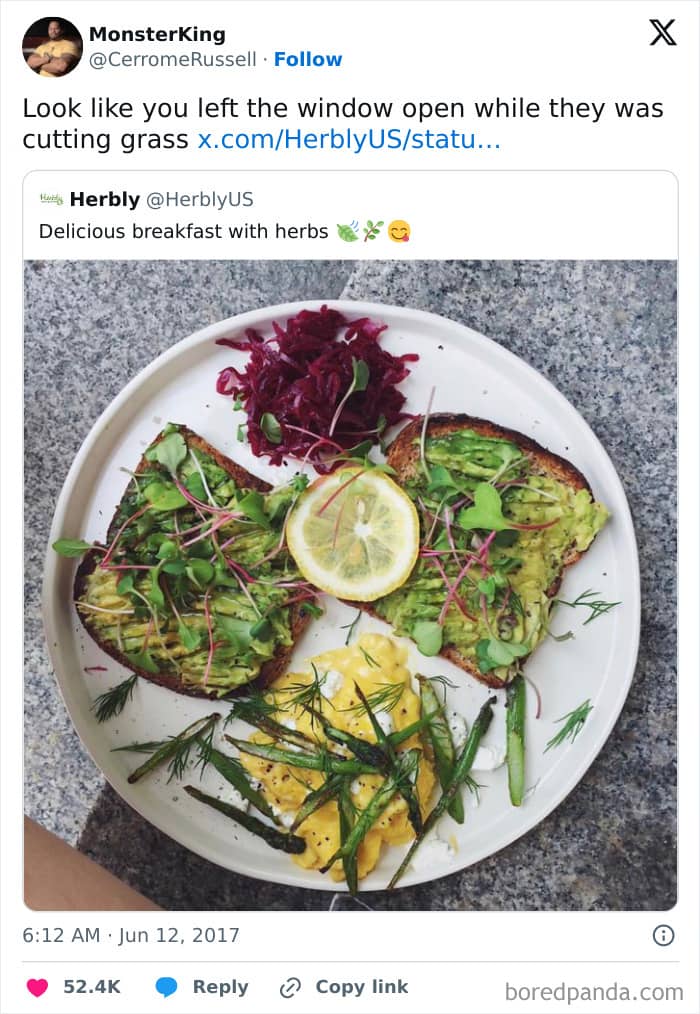Image resolution: width=700 pixels, height=1014 pixels.
Task: Open the quoted tweet text about breakfast
Action: [x=183, y=231]
